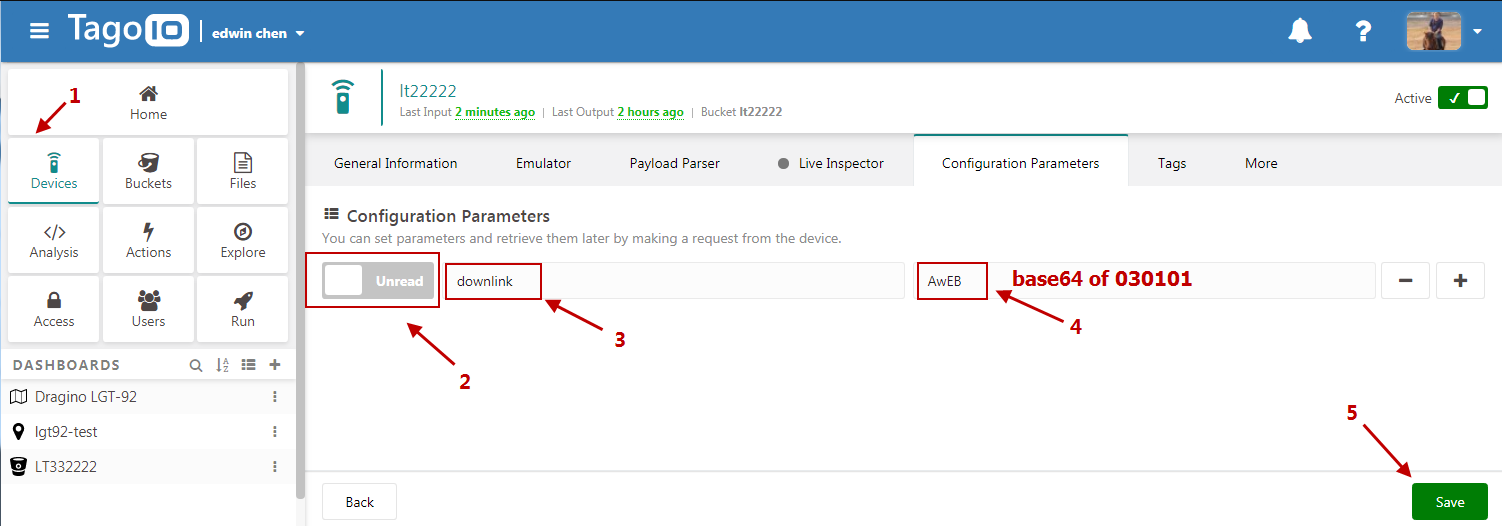Switch to Tags tab
This screenshot has height=526, width=1502.
click(x=1172, y=163)
